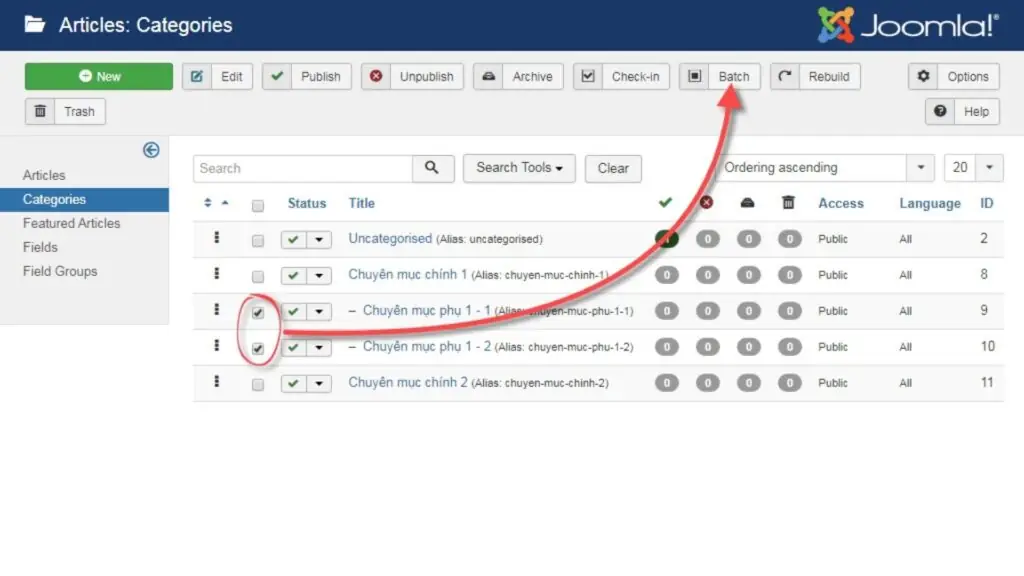
Task: Uncheck the Chuyên mục phụ 1 - 1 checkbox
Action: pos(258,313)
